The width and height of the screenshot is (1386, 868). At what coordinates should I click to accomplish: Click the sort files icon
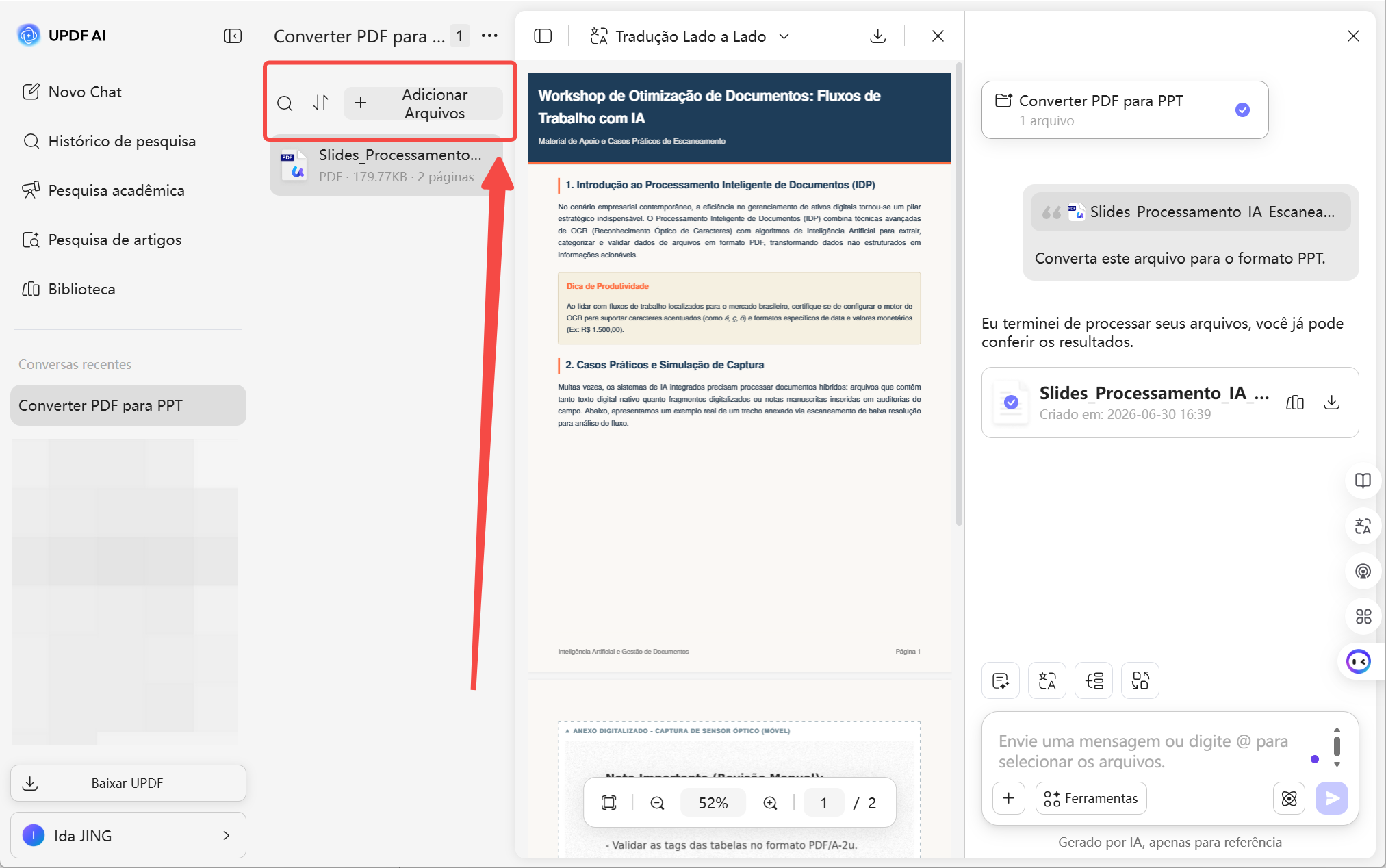pyautogui.click(x=321, y=103)
